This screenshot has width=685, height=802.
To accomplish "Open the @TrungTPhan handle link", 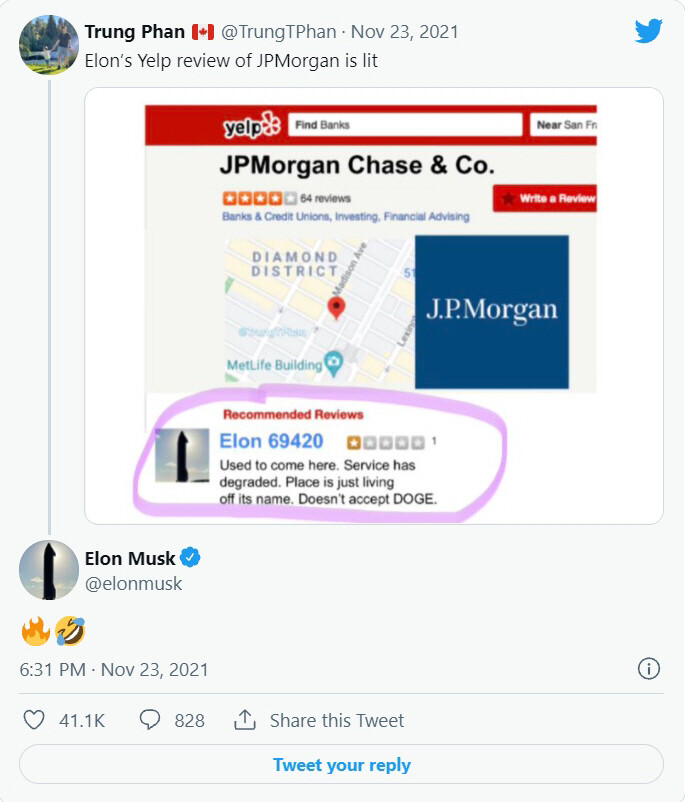I will click(x=278, y=32).
